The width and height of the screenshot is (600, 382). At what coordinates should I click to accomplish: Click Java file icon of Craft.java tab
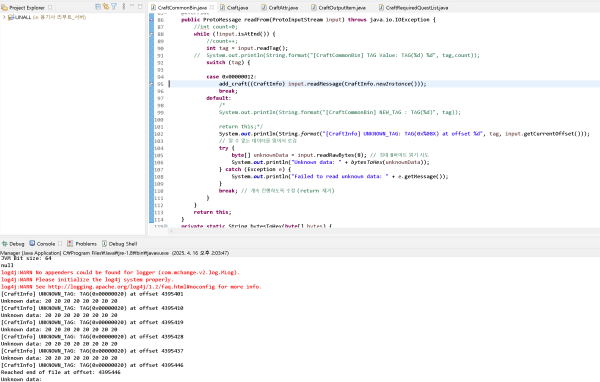coord(222,7)
